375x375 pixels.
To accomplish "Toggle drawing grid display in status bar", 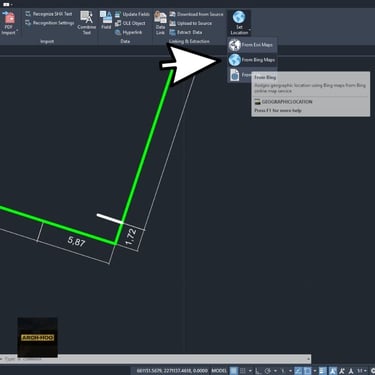I will pyautogui.click(x=234, y=371).
